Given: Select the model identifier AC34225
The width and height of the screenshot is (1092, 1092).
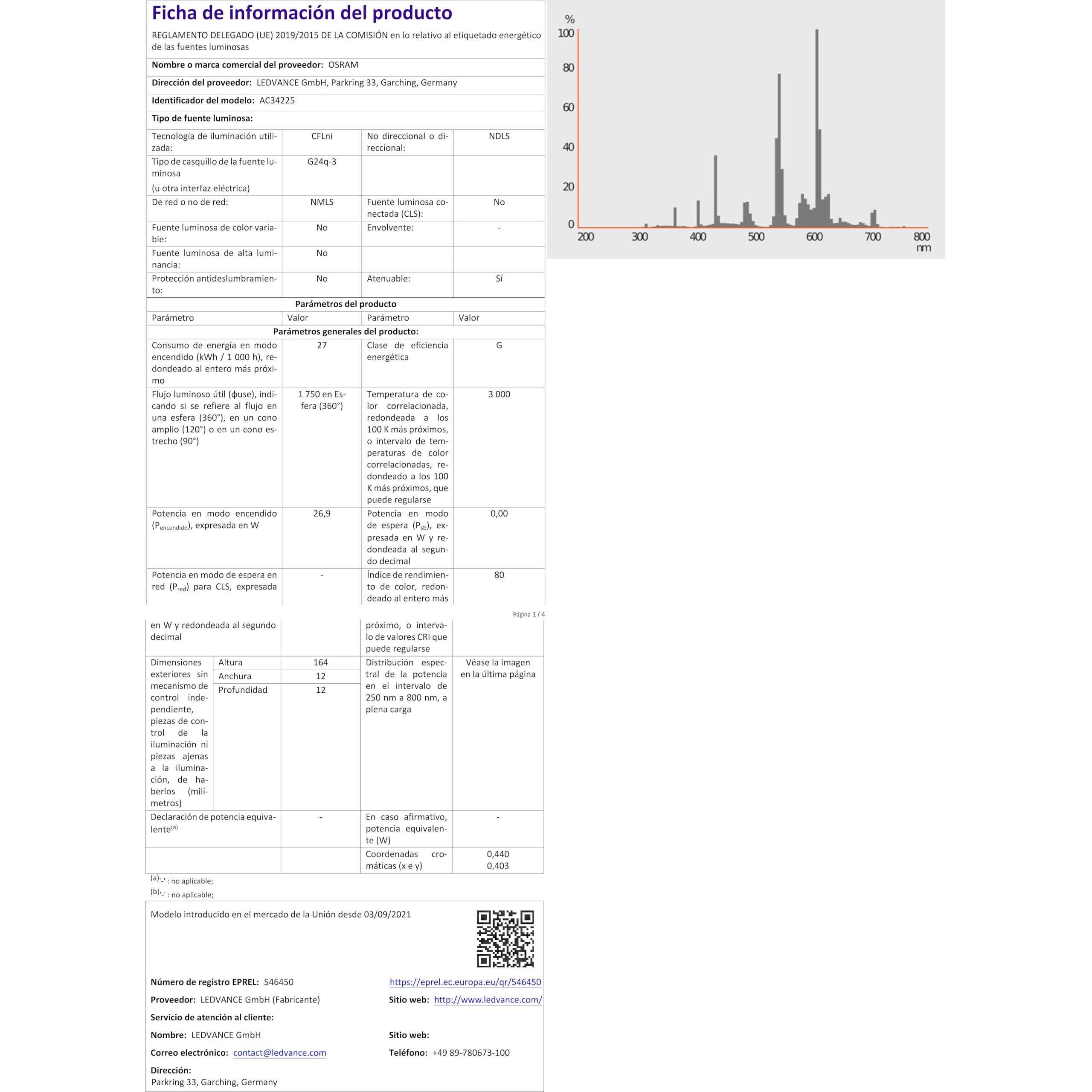Looking at the screenshot, I should coord(277,101).
